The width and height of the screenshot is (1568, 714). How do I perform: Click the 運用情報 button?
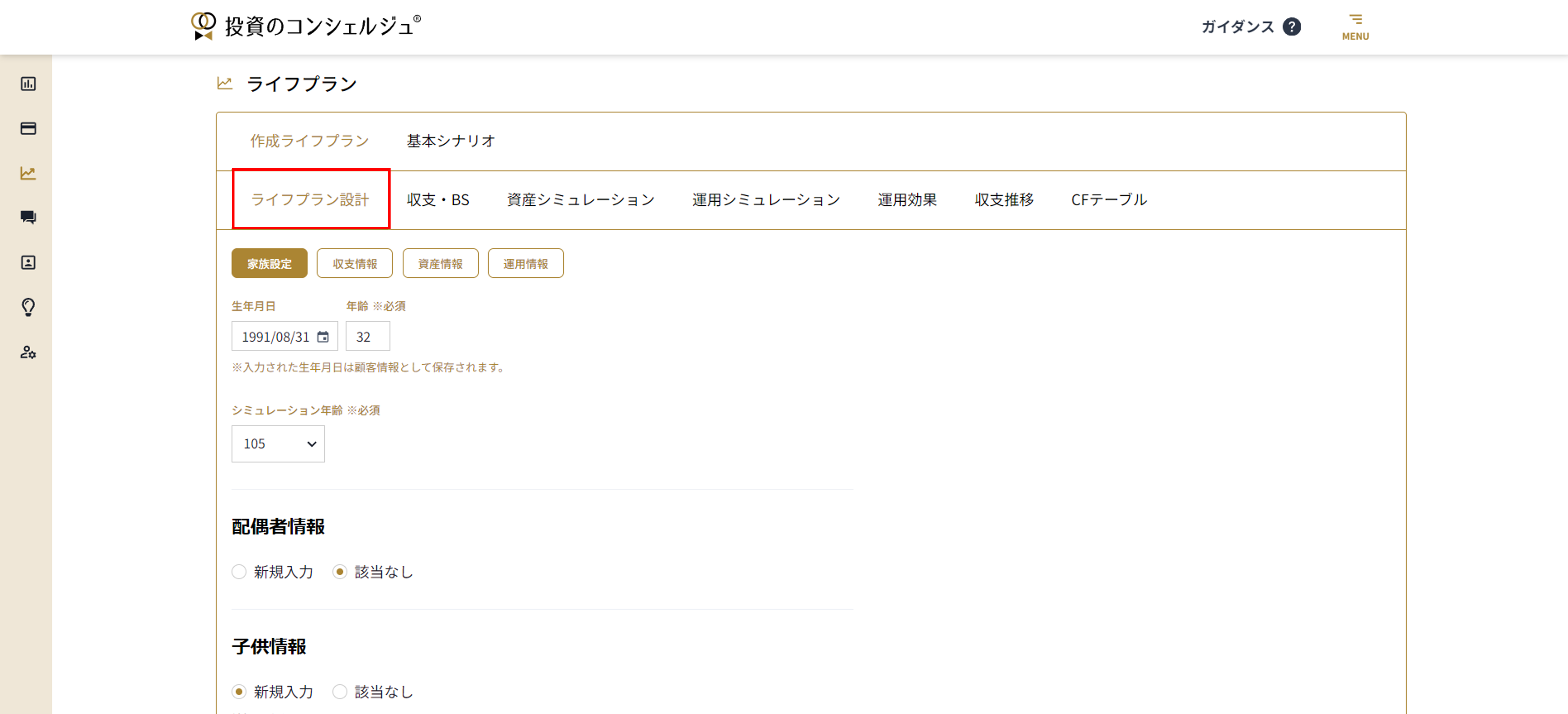[526, 263]
